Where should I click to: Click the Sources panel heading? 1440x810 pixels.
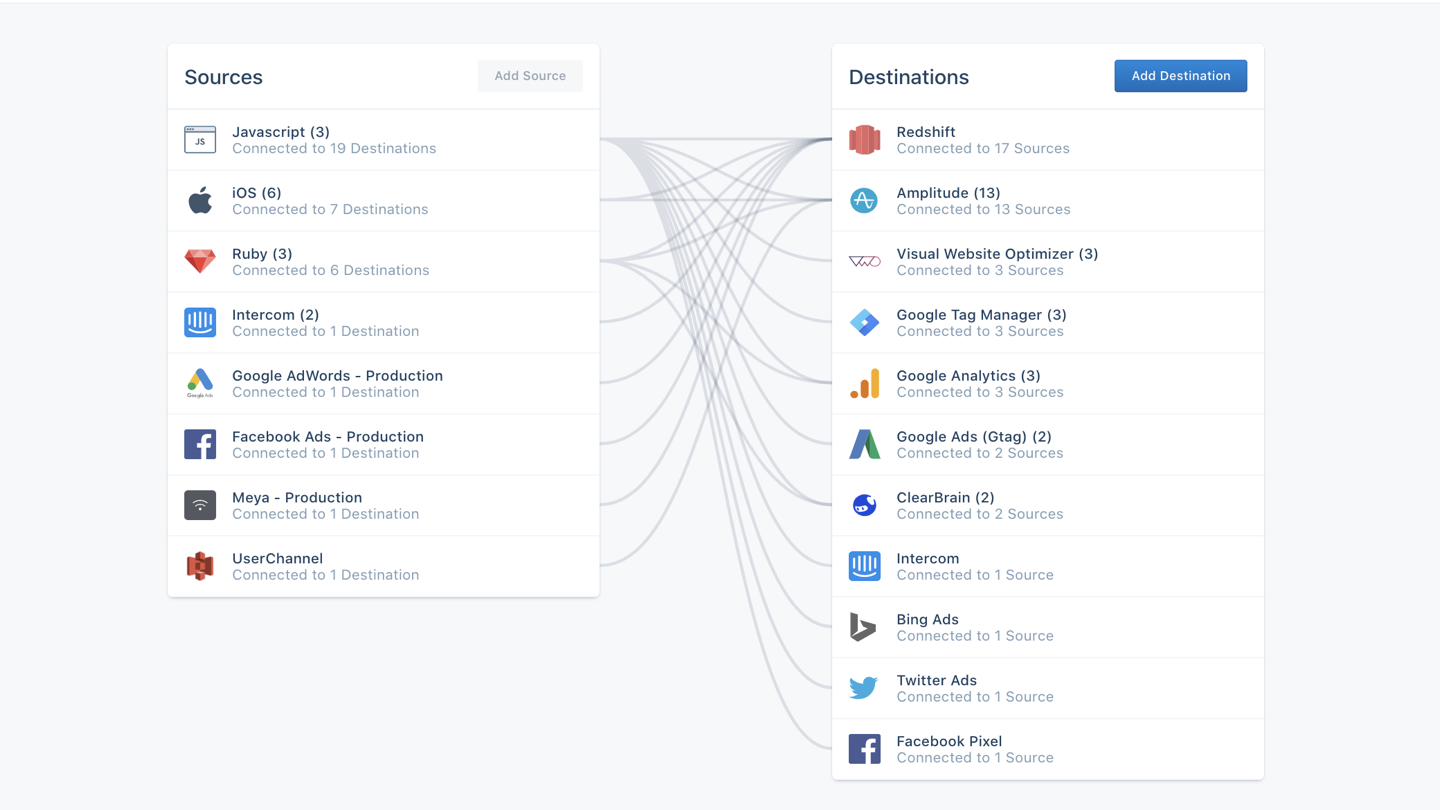[224, 77]
